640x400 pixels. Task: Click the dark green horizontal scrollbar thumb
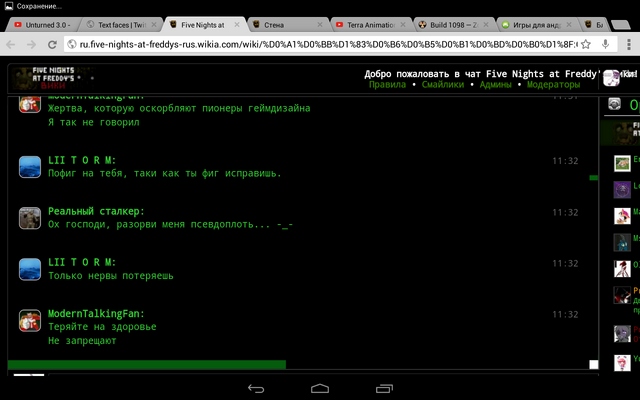point(147,364)
